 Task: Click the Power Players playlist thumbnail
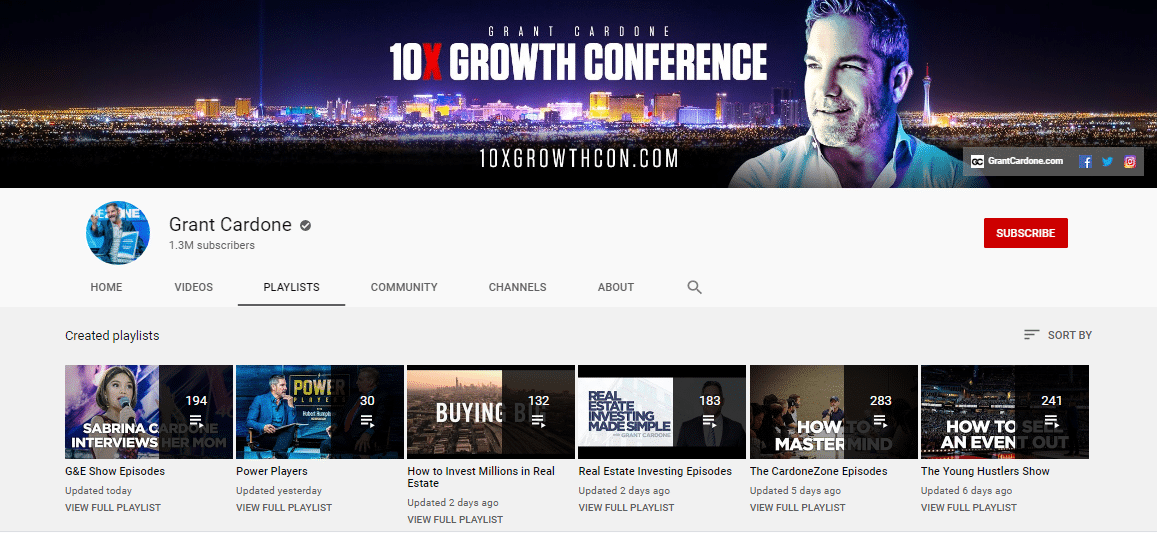(x=320, y=412)
